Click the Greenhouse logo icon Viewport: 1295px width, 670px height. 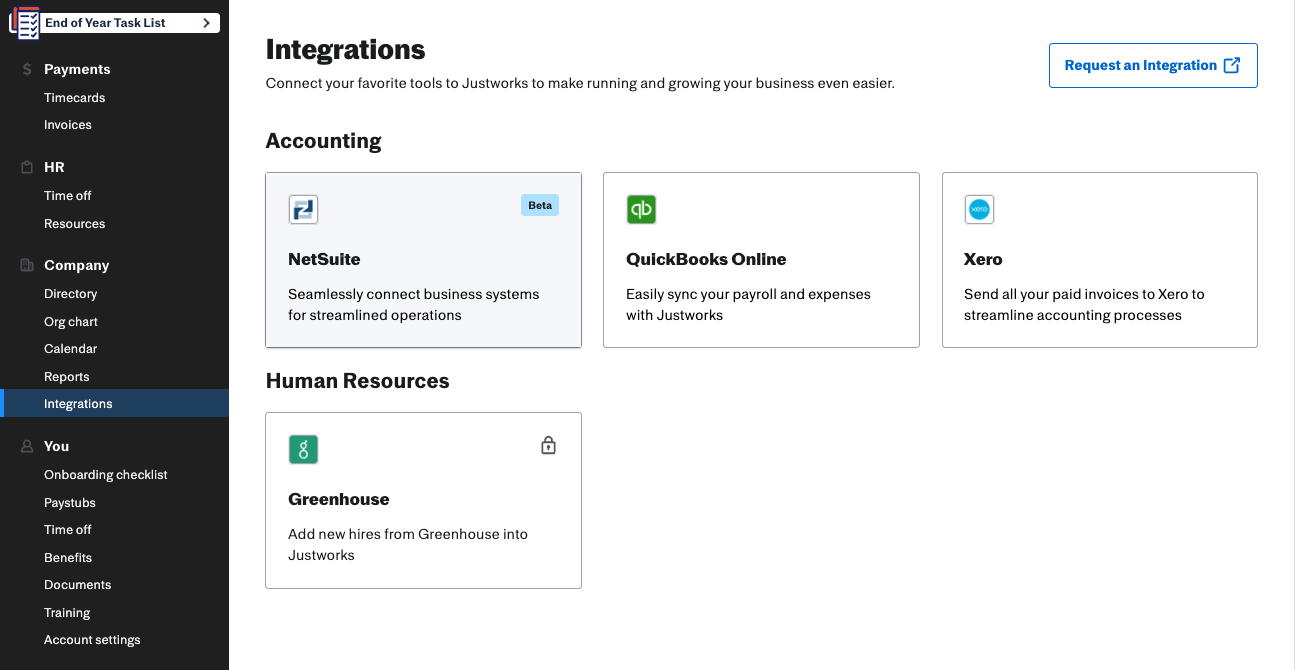(x=303, y=449)
